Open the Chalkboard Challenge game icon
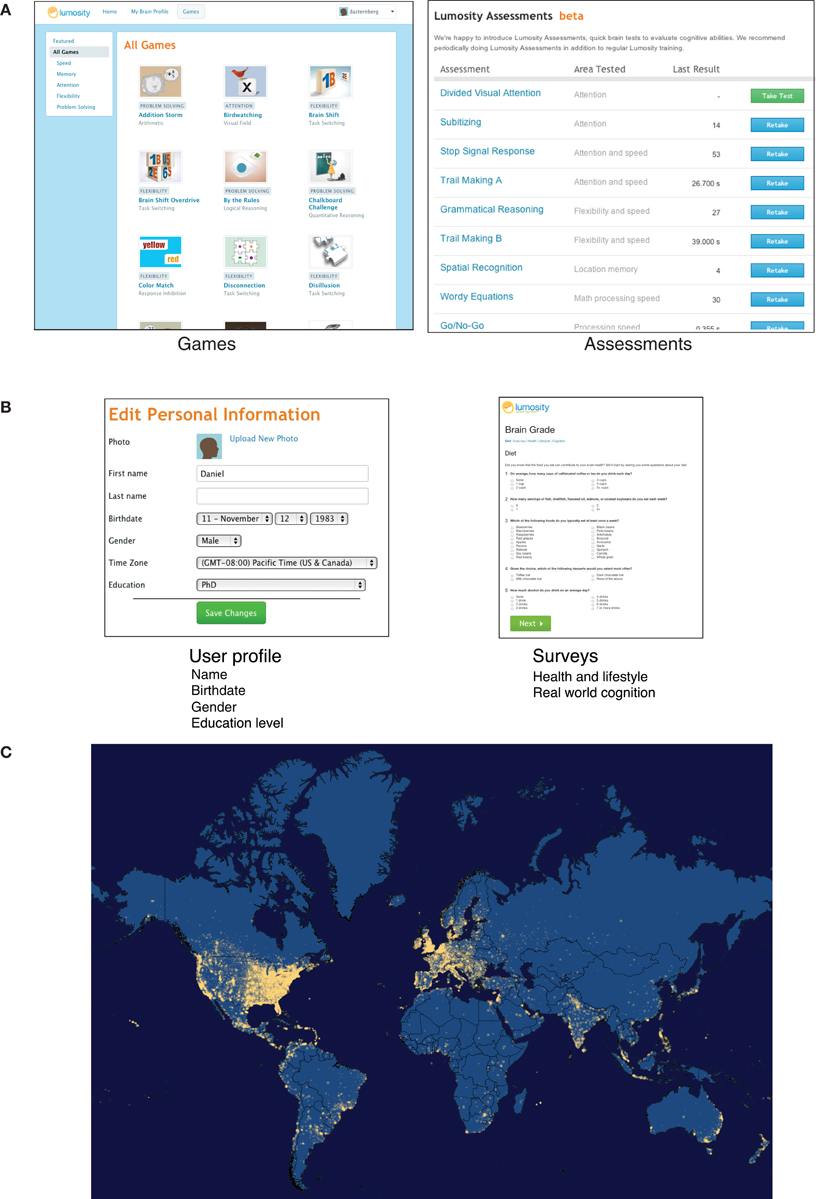This screenshot has width=816, height=1199. [330, 167]
